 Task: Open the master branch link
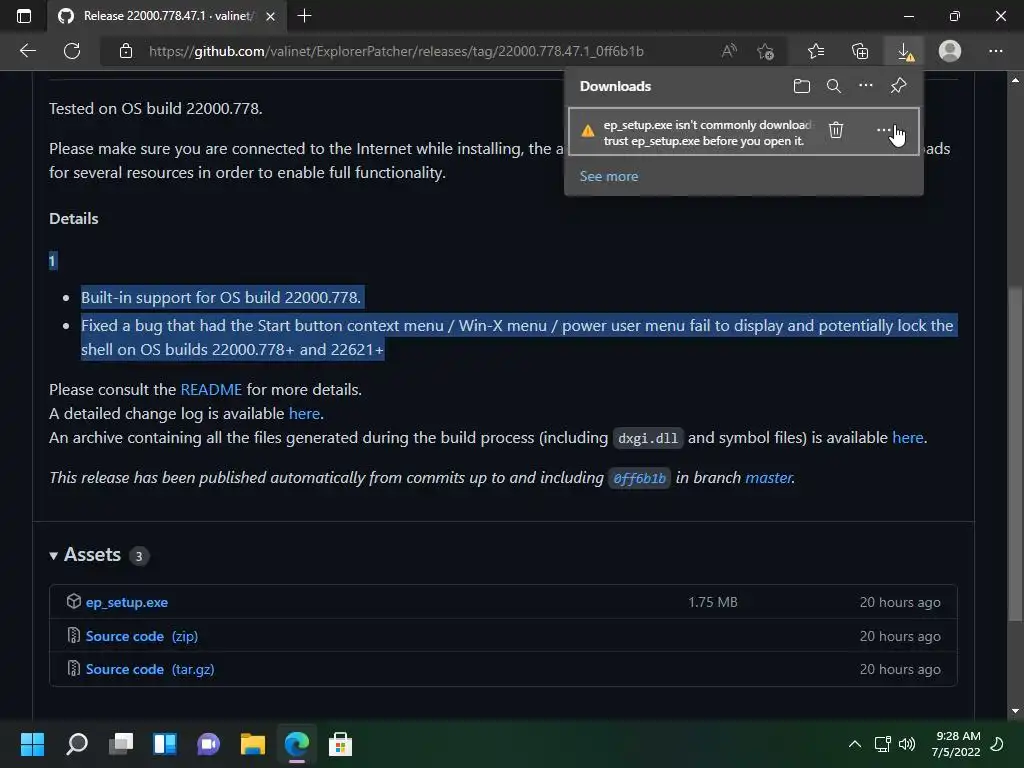(x=769, y=477)
